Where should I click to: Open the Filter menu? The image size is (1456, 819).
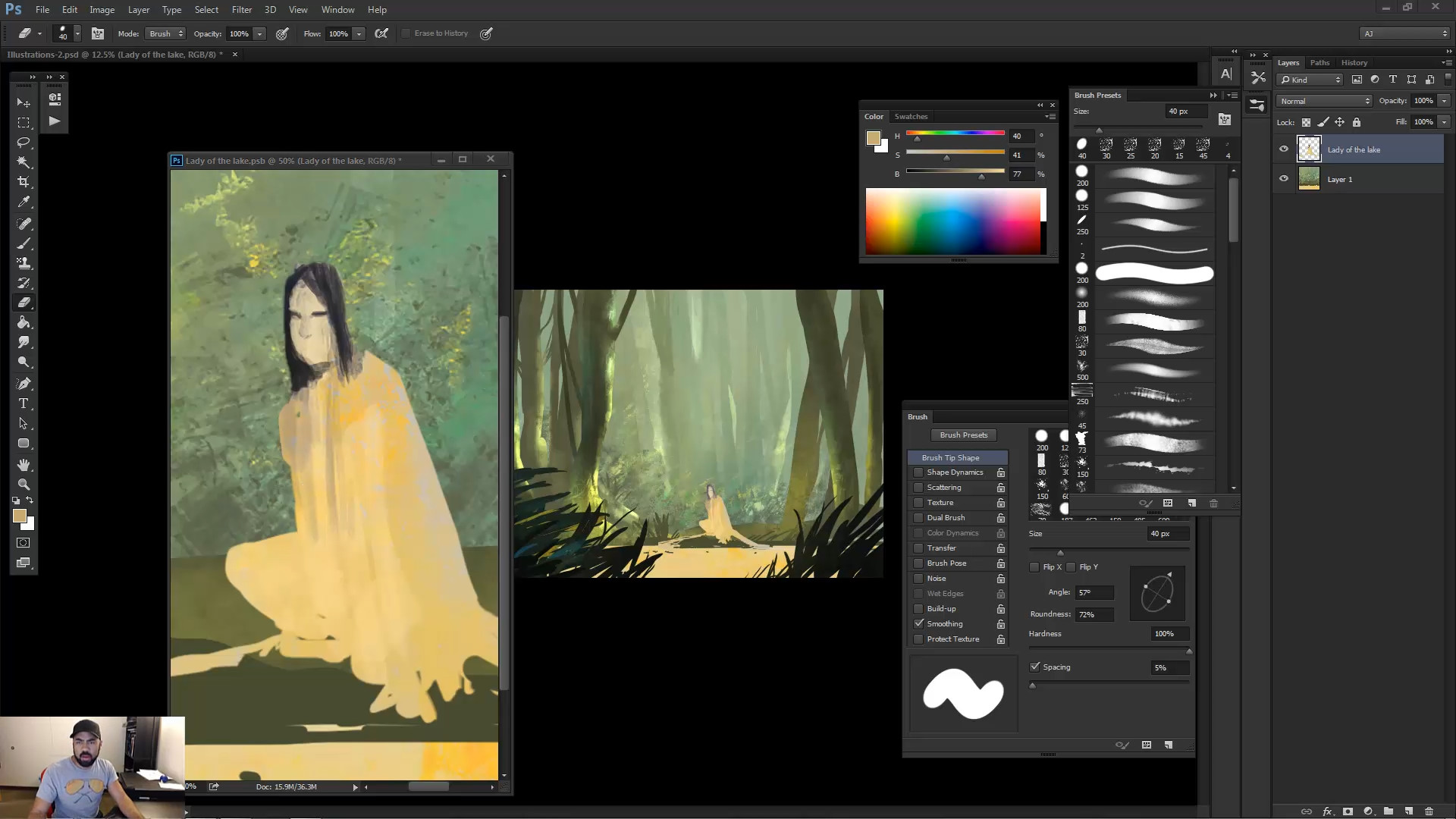[x=242, y=10]
